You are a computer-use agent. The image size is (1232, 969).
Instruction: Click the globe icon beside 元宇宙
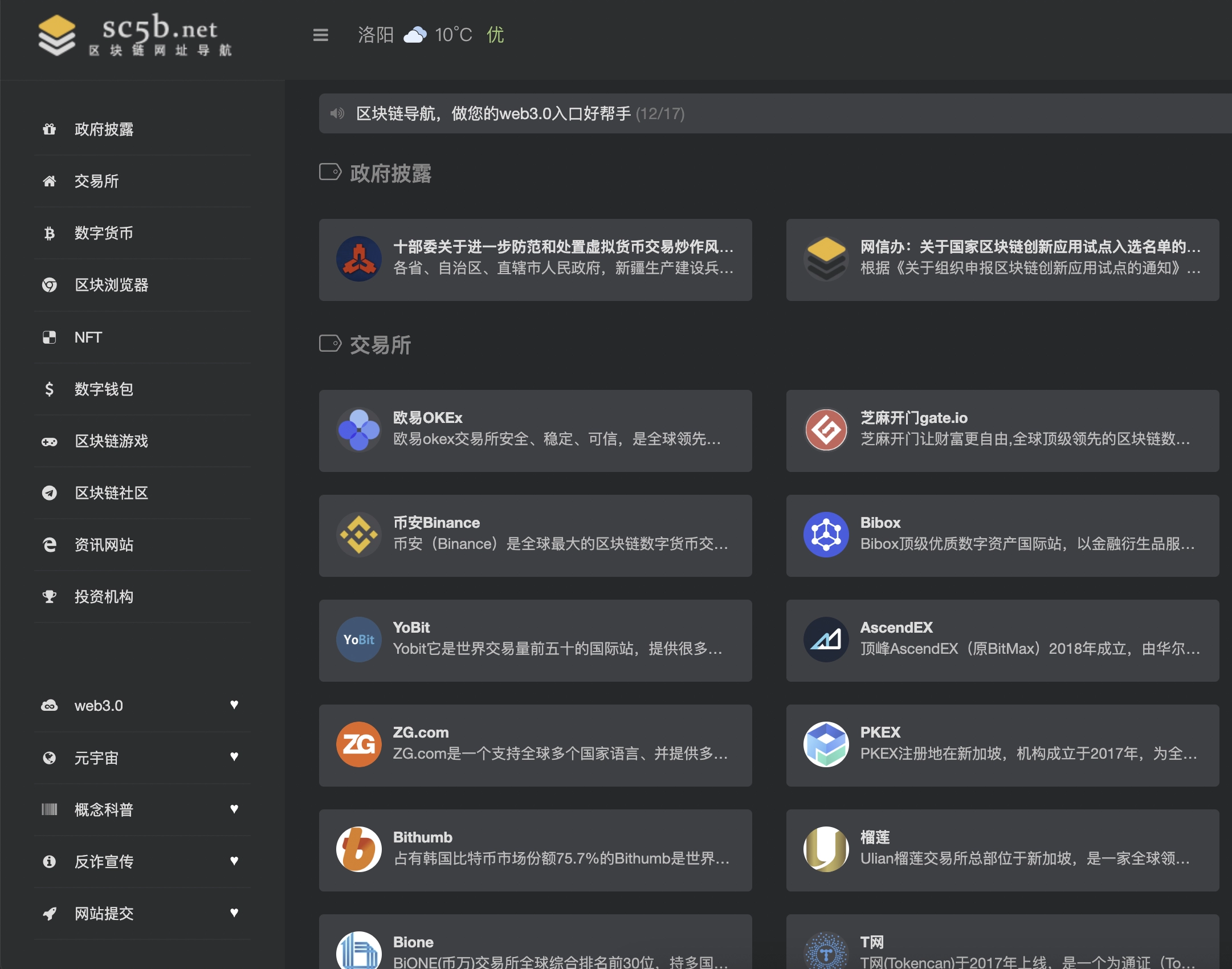tap(50, 758)
